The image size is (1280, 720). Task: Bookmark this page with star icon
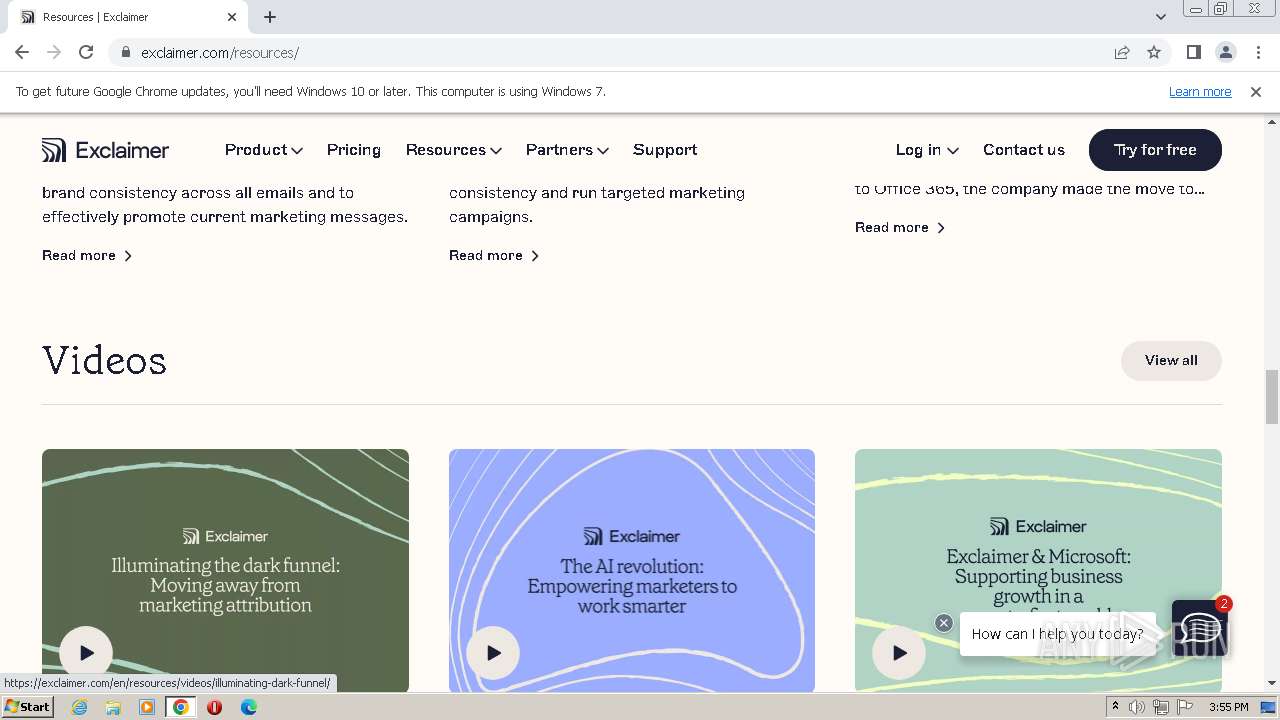click(x=1154, y=52)
